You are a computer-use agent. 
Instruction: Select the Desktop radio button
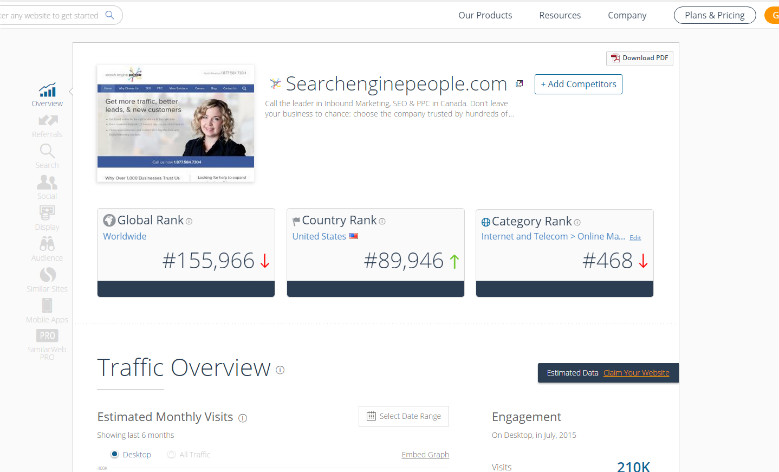[114, 454]
